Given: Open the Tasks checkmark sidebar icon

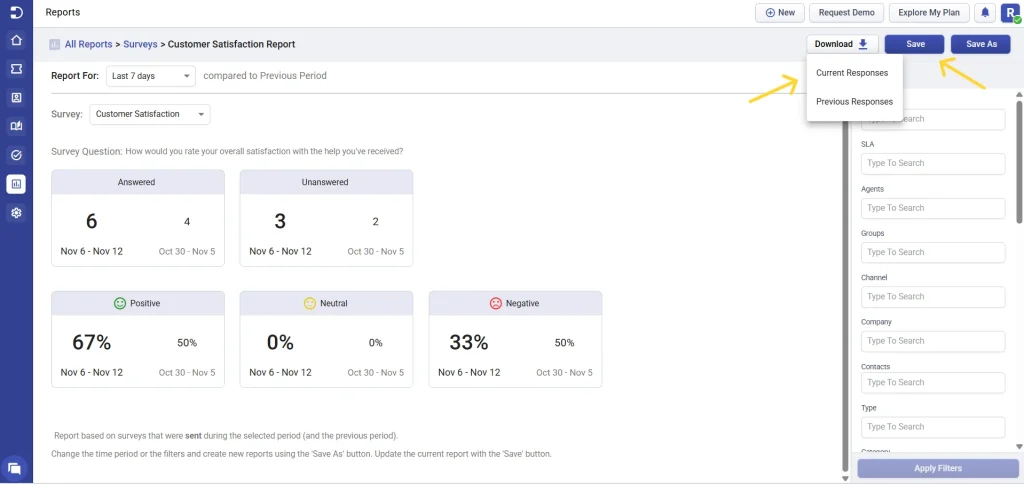Looking at the screenshot, I should pos(16,155).
